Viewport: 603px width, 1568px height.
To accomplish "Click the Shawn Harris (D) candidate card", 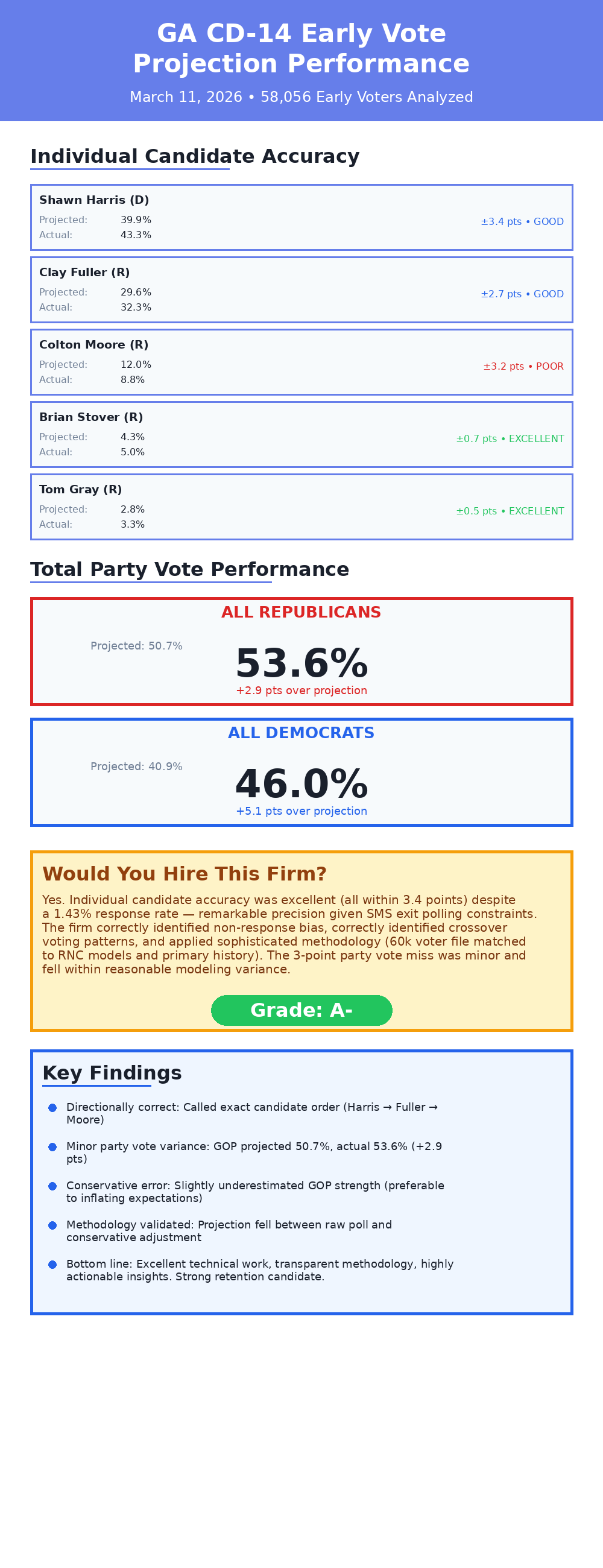I will (301, 217).
